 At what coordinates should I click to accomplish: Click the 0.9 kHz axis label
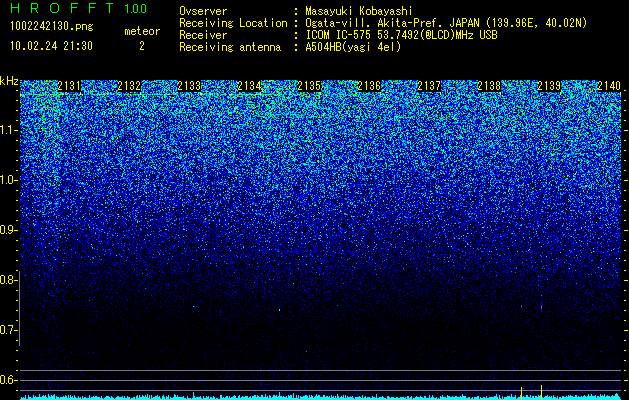[8, 230]
